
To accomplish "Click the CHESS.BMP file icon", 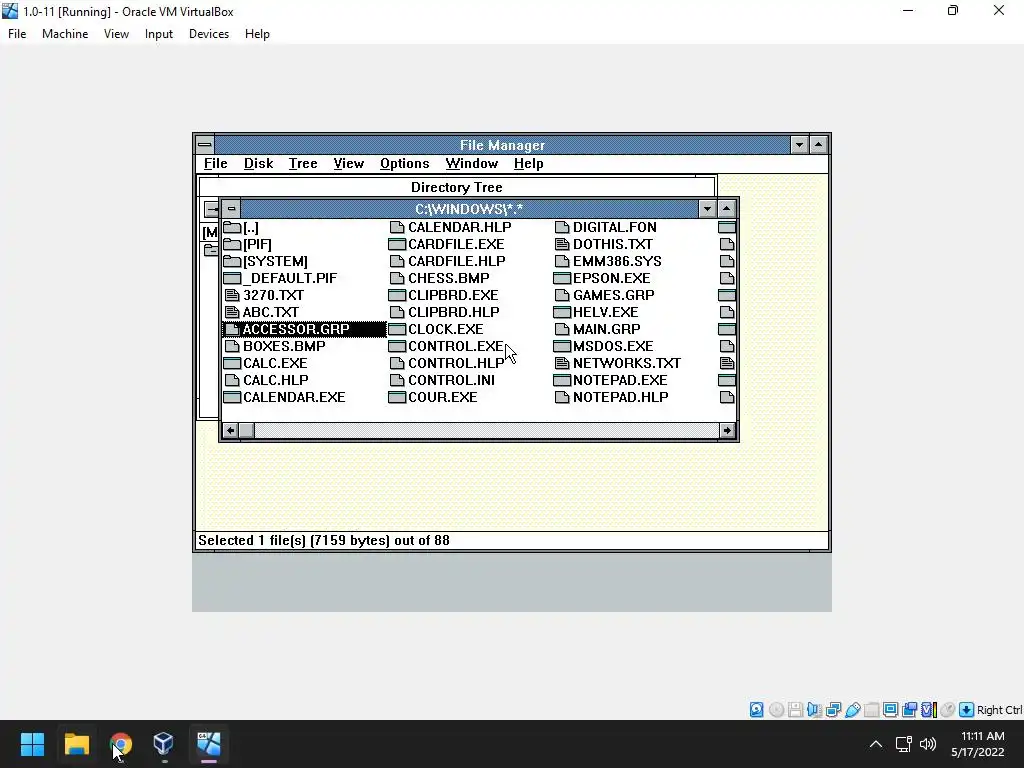I will 397,278.
